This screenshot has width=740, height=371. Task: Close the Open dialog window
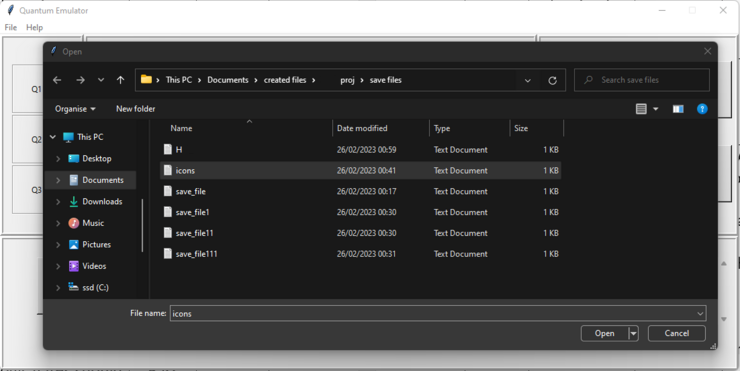point(707,51)
